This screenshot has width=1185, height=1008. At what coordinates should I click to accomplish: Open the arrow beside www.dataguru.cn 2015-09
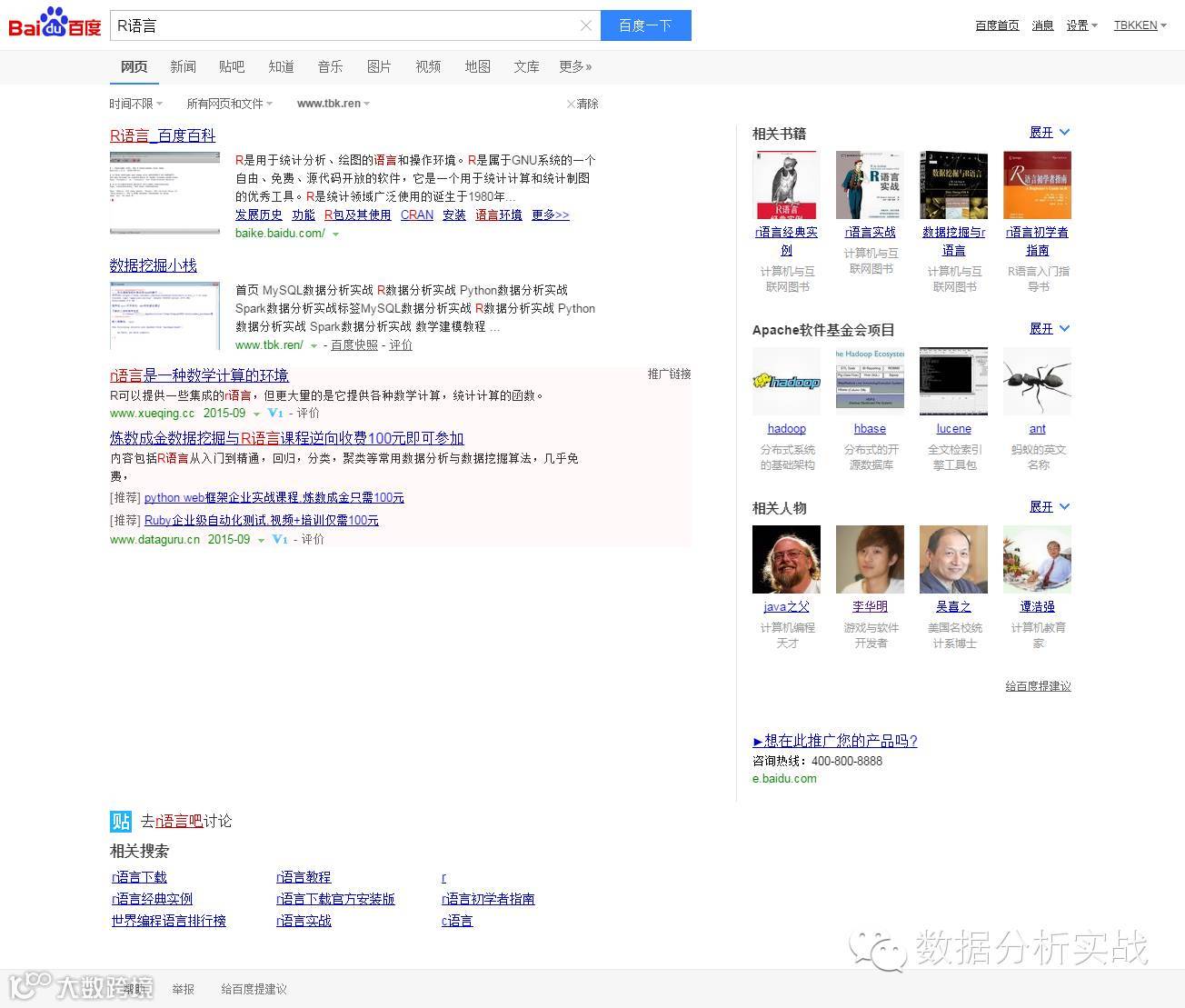pyautogui.click(x=261, y=540)
